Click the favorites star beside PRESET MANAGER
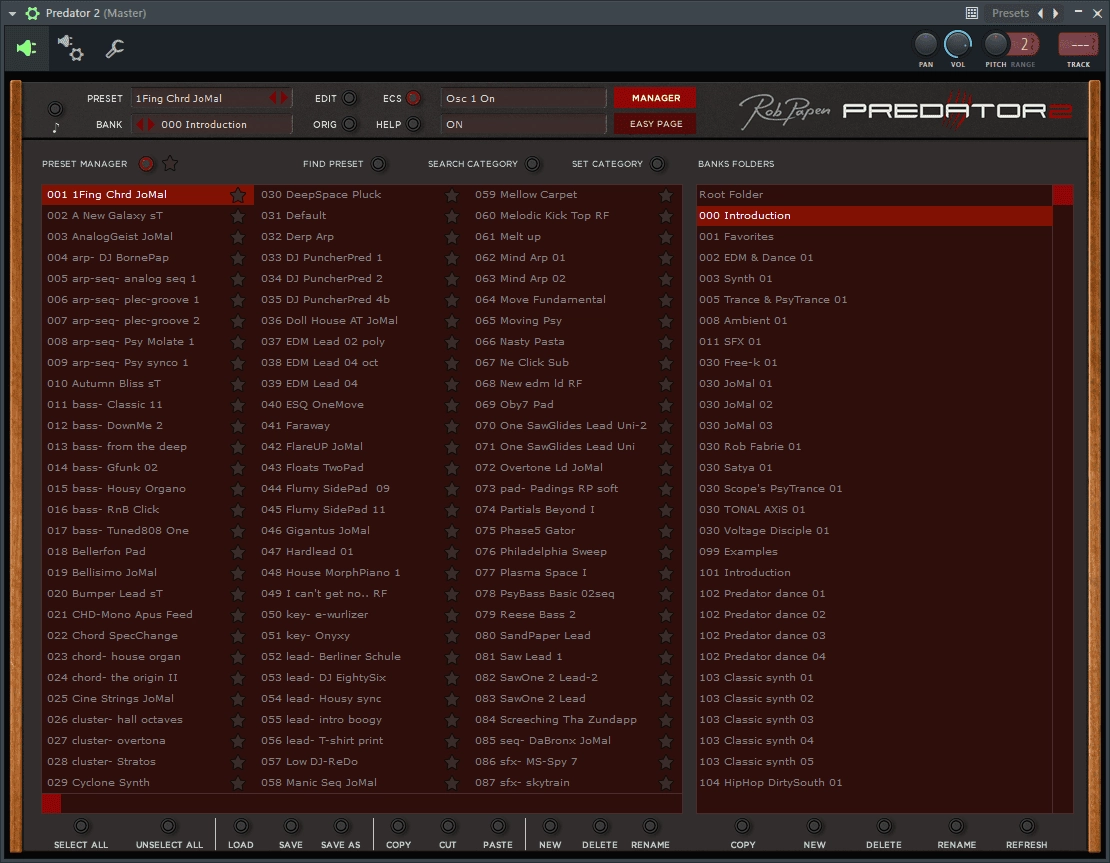1110x863 pixels. click(x=170, y=164)
